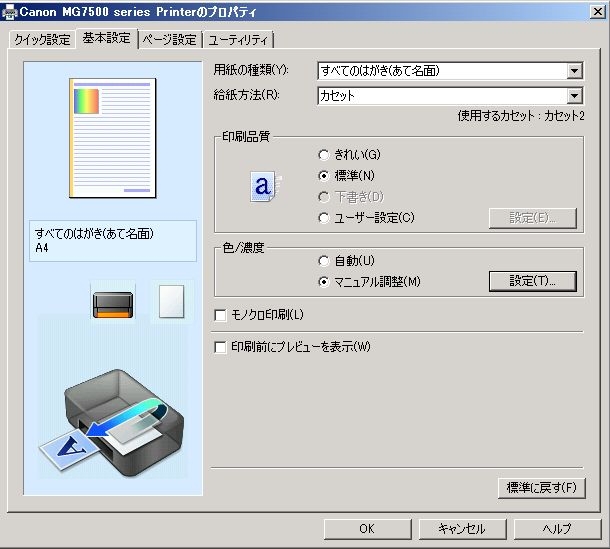Select the 標準(N) print quality option
The height and width of the screenshot is (549, 610).
tap(346, 176)
